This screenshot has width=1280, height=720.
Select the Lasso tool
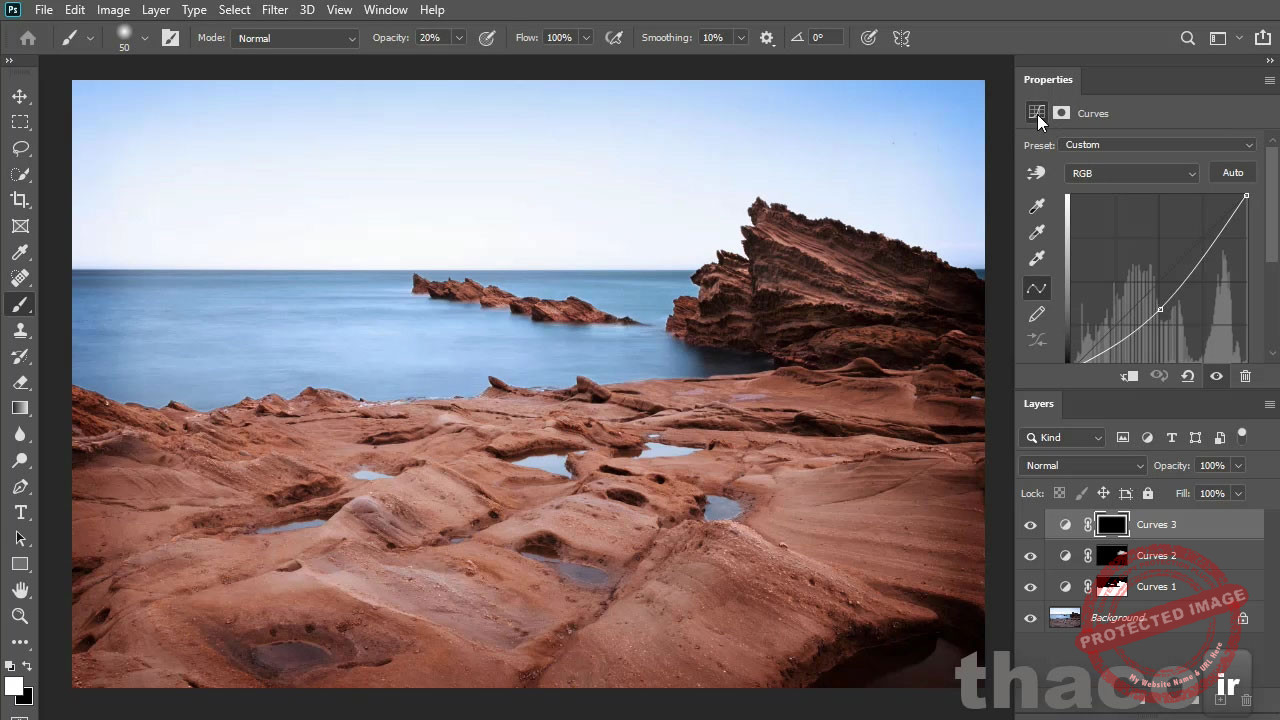(20, 148)
